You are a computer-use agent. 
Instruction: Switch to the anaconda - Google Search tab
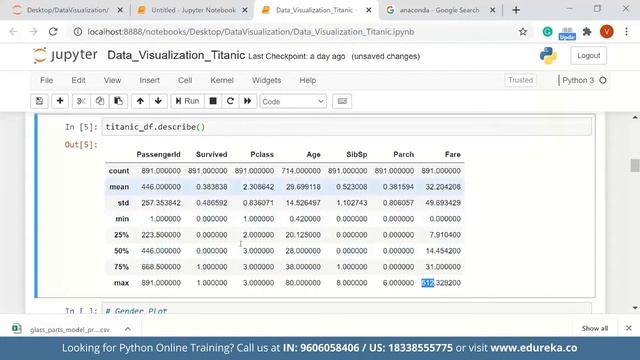pyautogui.click(x=441, y=10)
